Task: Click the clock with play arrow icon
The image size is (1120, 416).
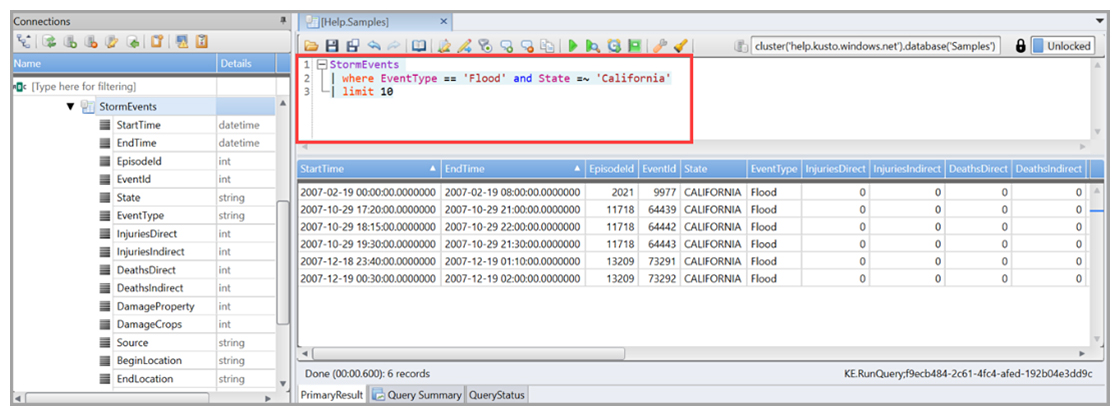Action: click(x=614, y=46)
